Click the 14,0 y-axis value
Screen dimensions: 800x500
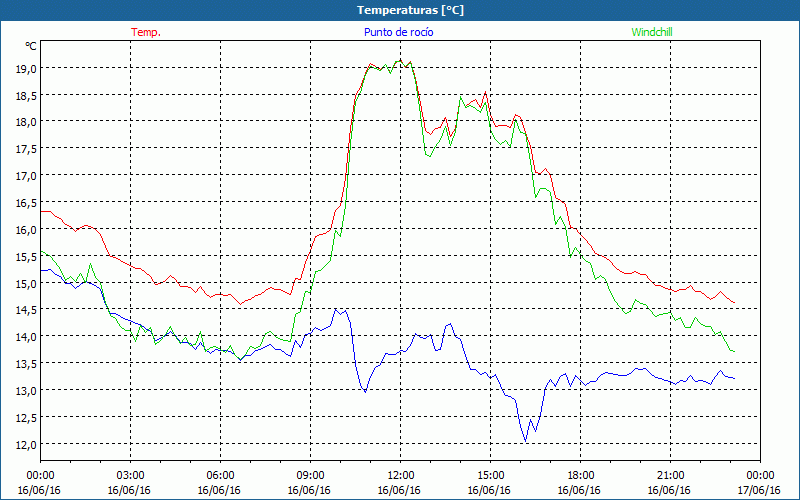[26, 336]
